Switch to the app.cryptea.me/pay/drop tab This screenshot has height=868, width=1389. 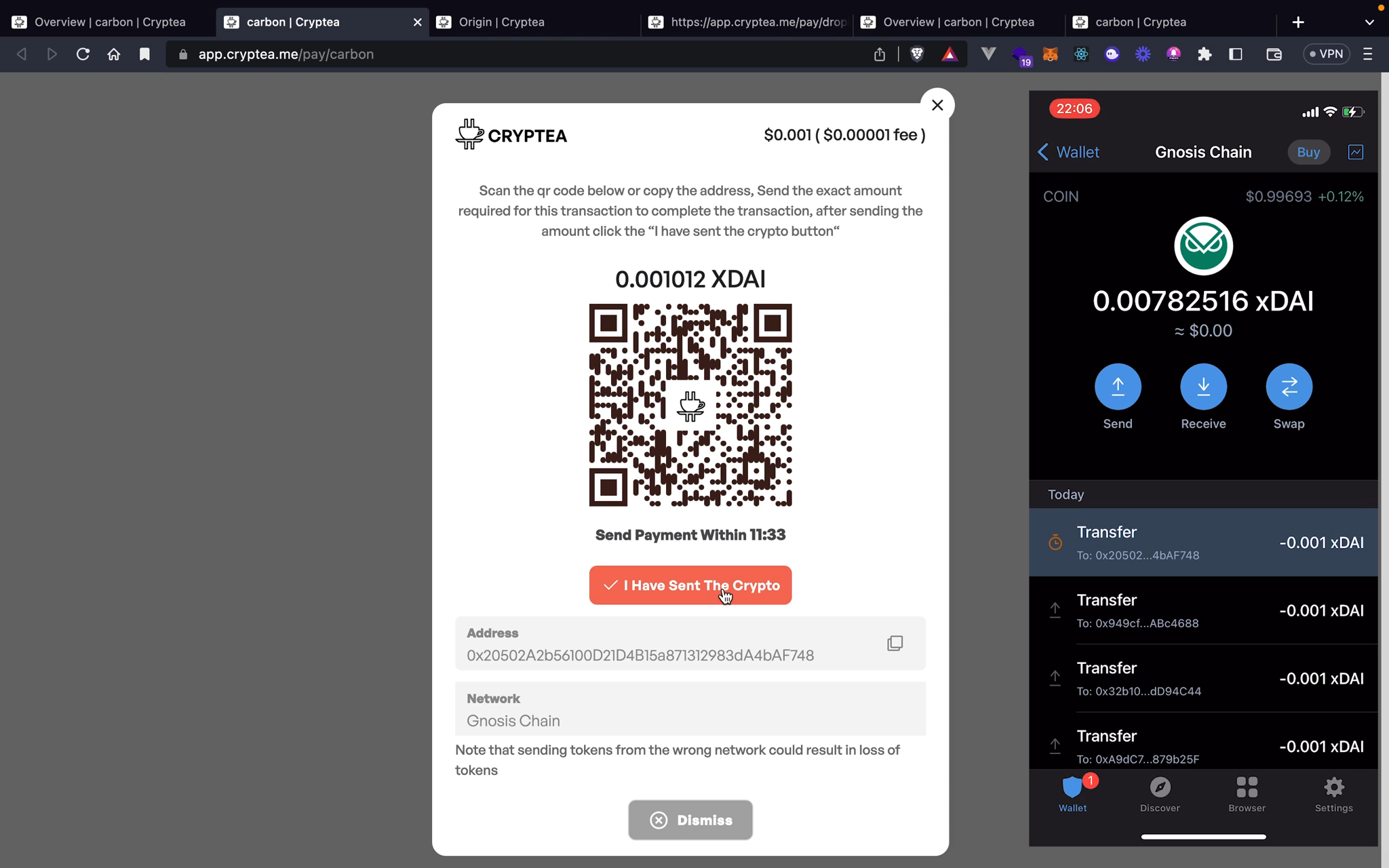pos(746,22)
